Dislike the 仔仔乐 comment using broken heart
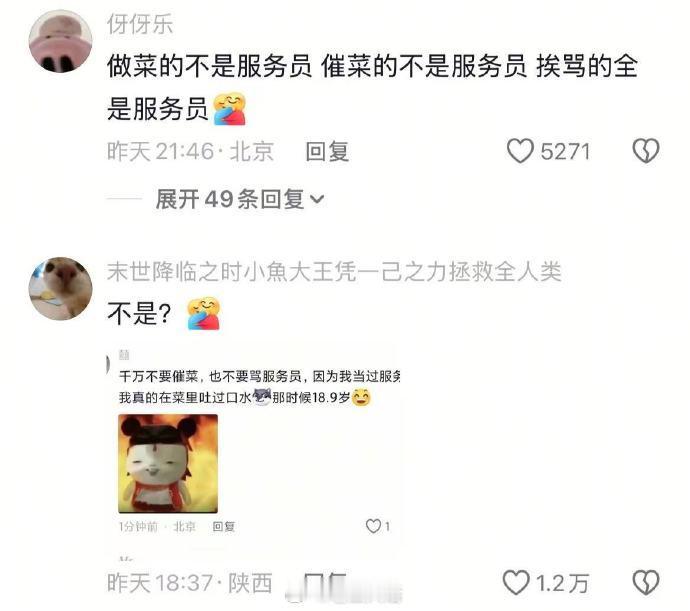 point(646,151)
